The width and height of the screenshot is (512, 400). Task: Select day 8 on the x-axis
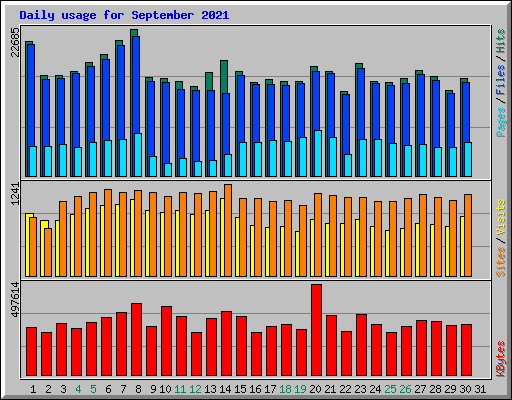[x=138, y=389]
